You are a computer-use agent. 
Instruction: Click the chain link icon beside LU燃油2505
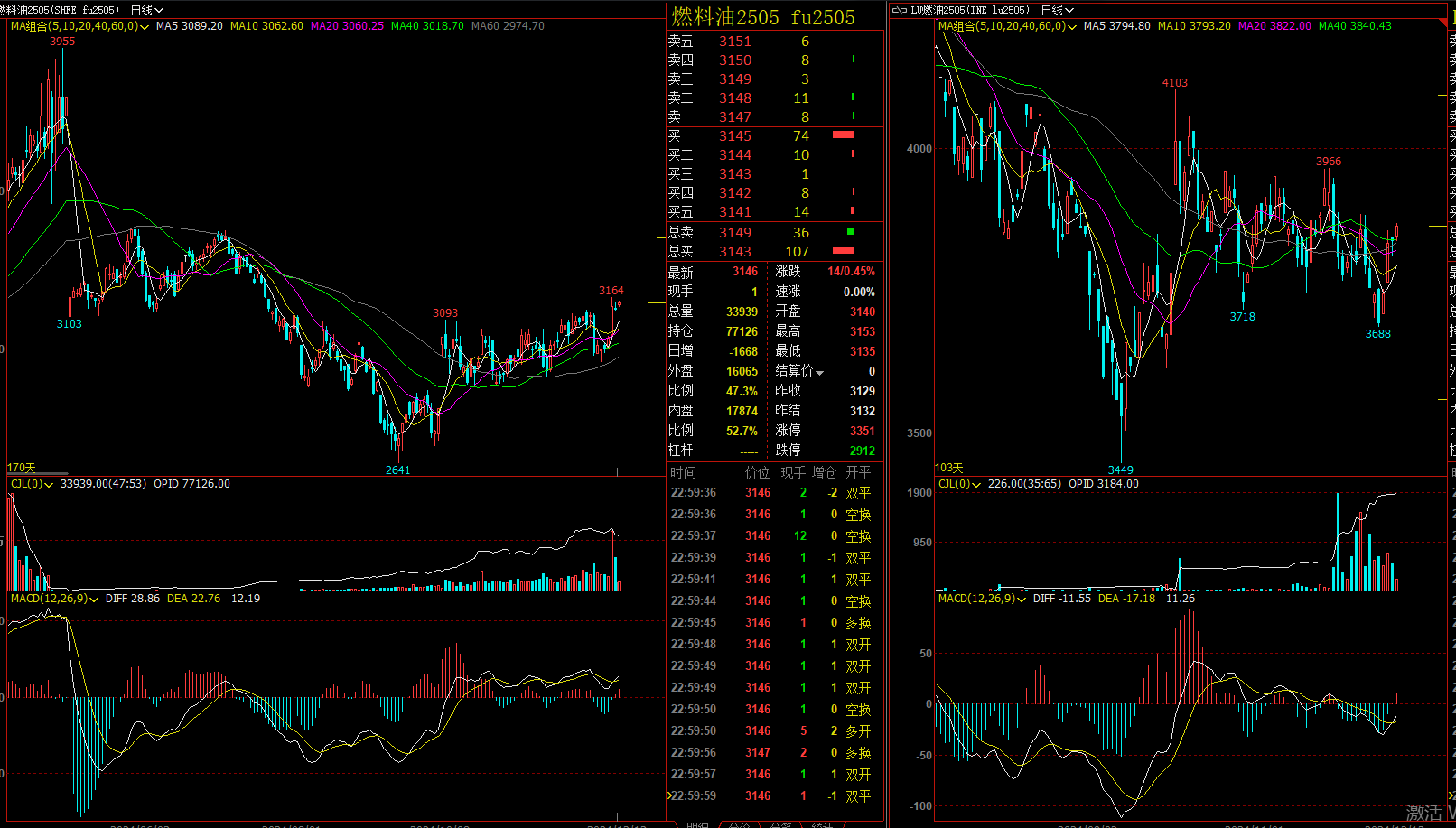(899, 10)
